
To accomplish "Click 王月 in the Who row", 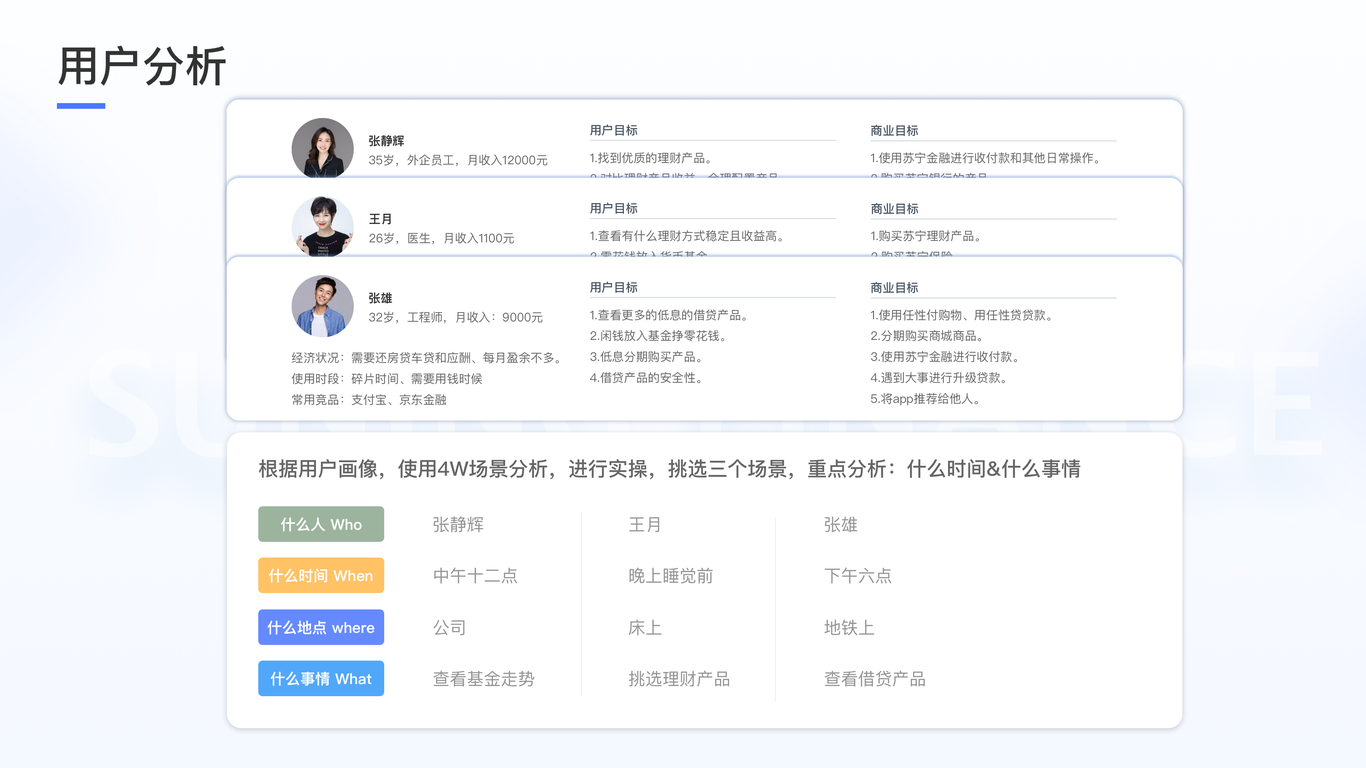I will click(x=645, y=524).
